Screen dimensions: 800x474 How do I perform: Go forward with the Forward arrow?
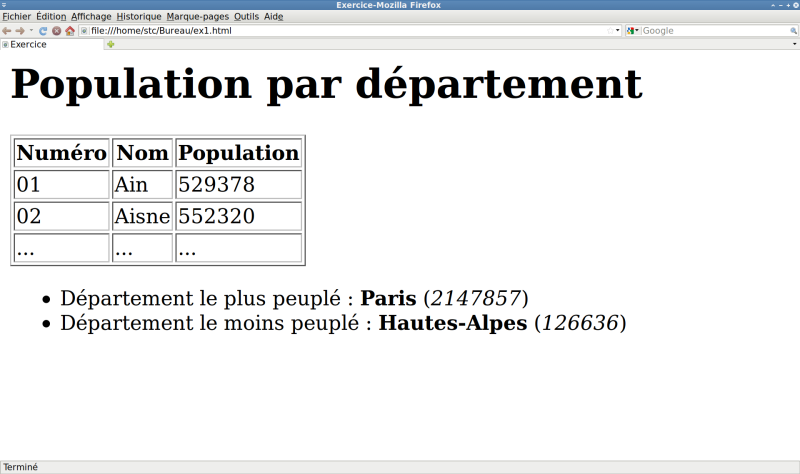(x=20, y=31)
